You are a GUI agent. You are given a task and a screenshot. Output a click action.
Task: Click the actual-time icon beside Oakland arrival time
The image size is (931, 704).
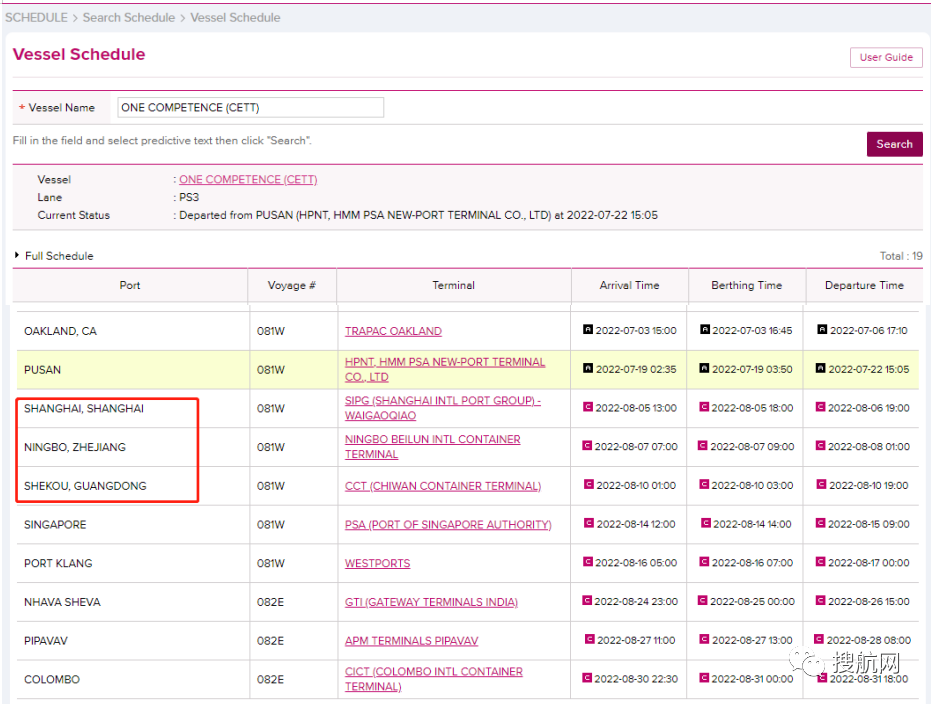click(588, 329)
